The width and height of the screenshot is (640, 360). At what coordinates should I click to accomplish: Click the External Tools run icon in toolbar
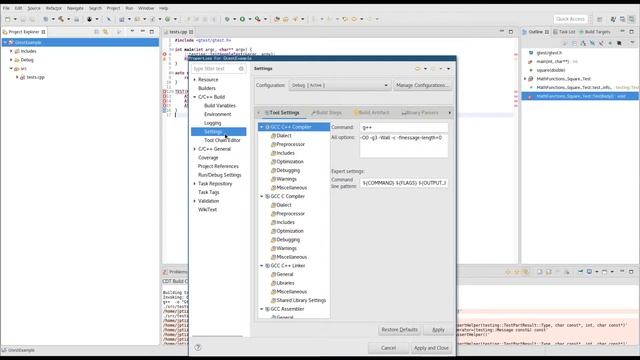[x=258, y=19]
